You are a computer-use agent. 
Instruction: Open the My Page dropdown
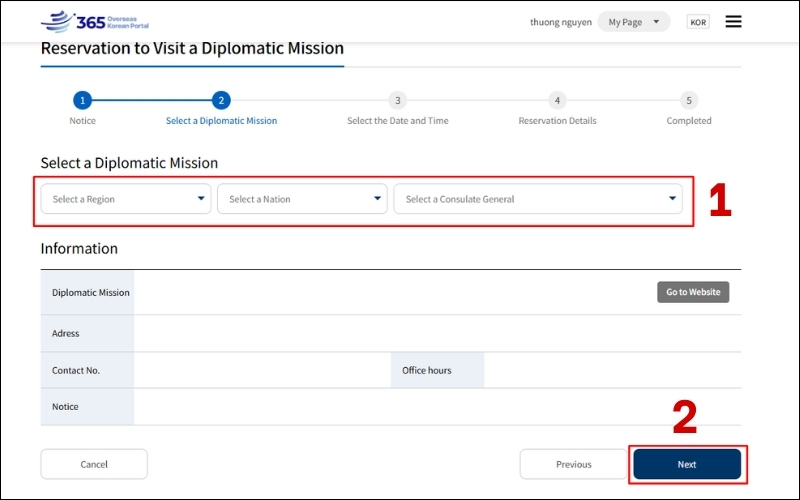tap(634, 22)
